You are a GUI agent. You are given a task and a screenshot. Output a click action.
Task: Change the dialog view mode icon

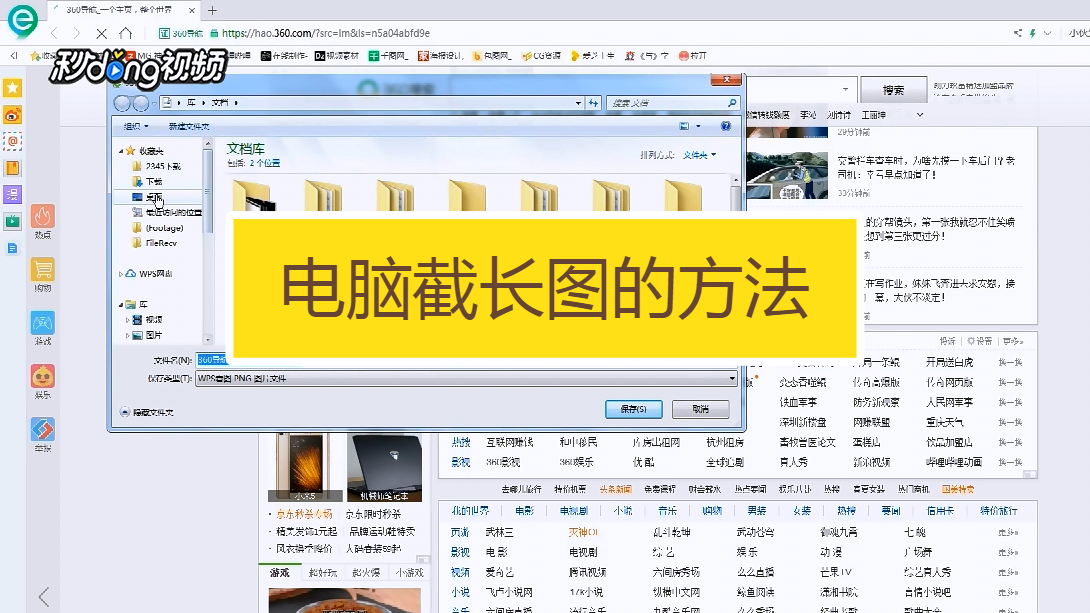coord(684,126)
